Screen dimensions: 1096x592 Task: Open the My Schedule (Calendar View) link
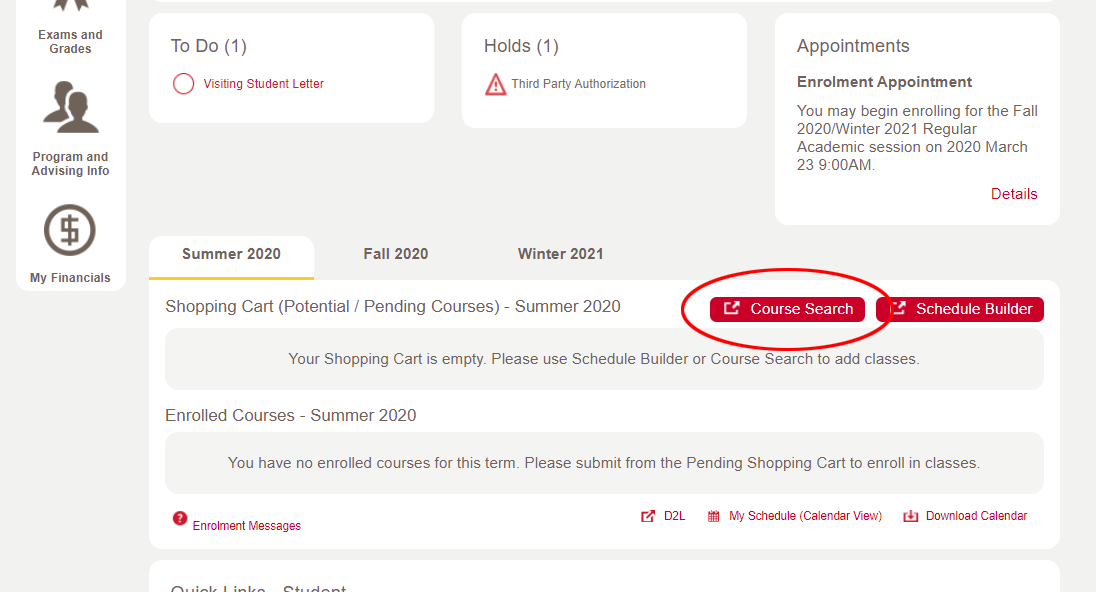click(x=805, y=516)
